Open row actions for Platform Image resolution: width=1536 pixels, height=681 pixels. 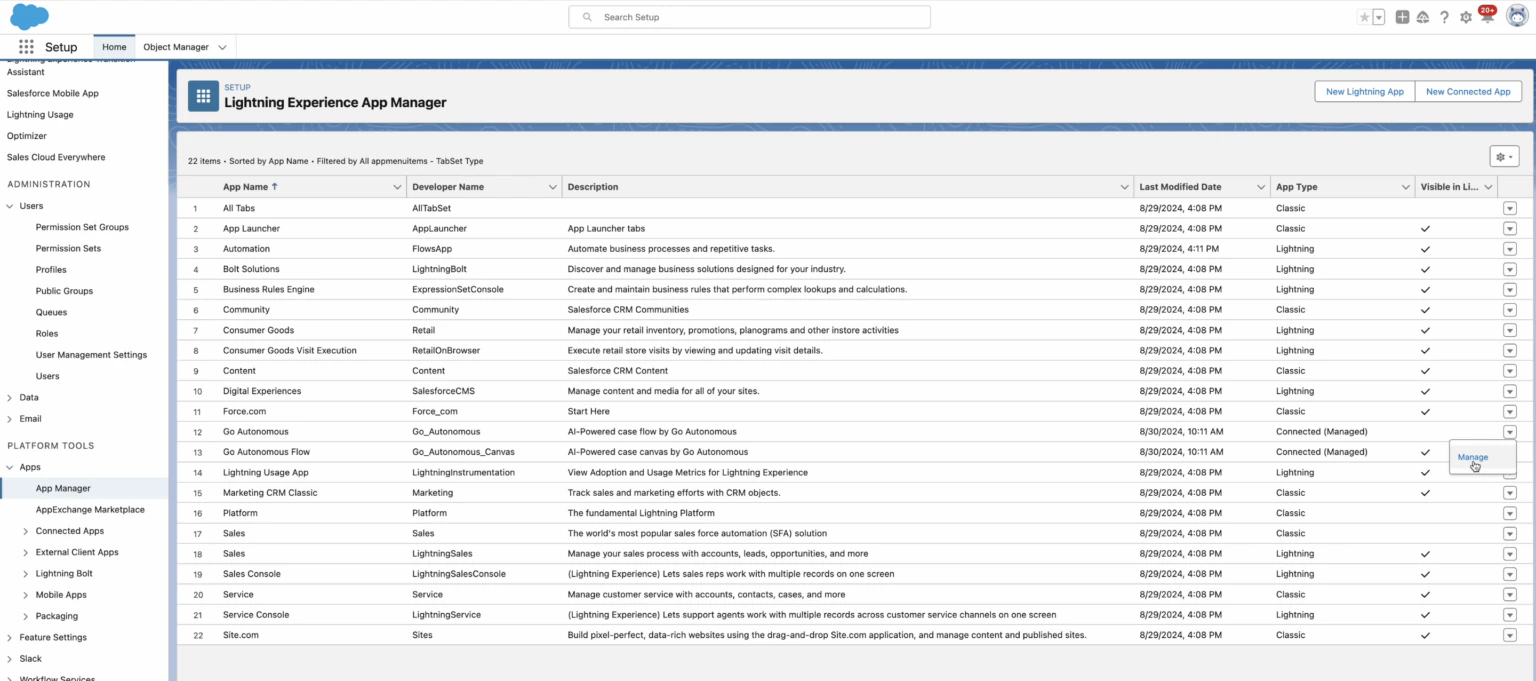[x=1509, y=513]
